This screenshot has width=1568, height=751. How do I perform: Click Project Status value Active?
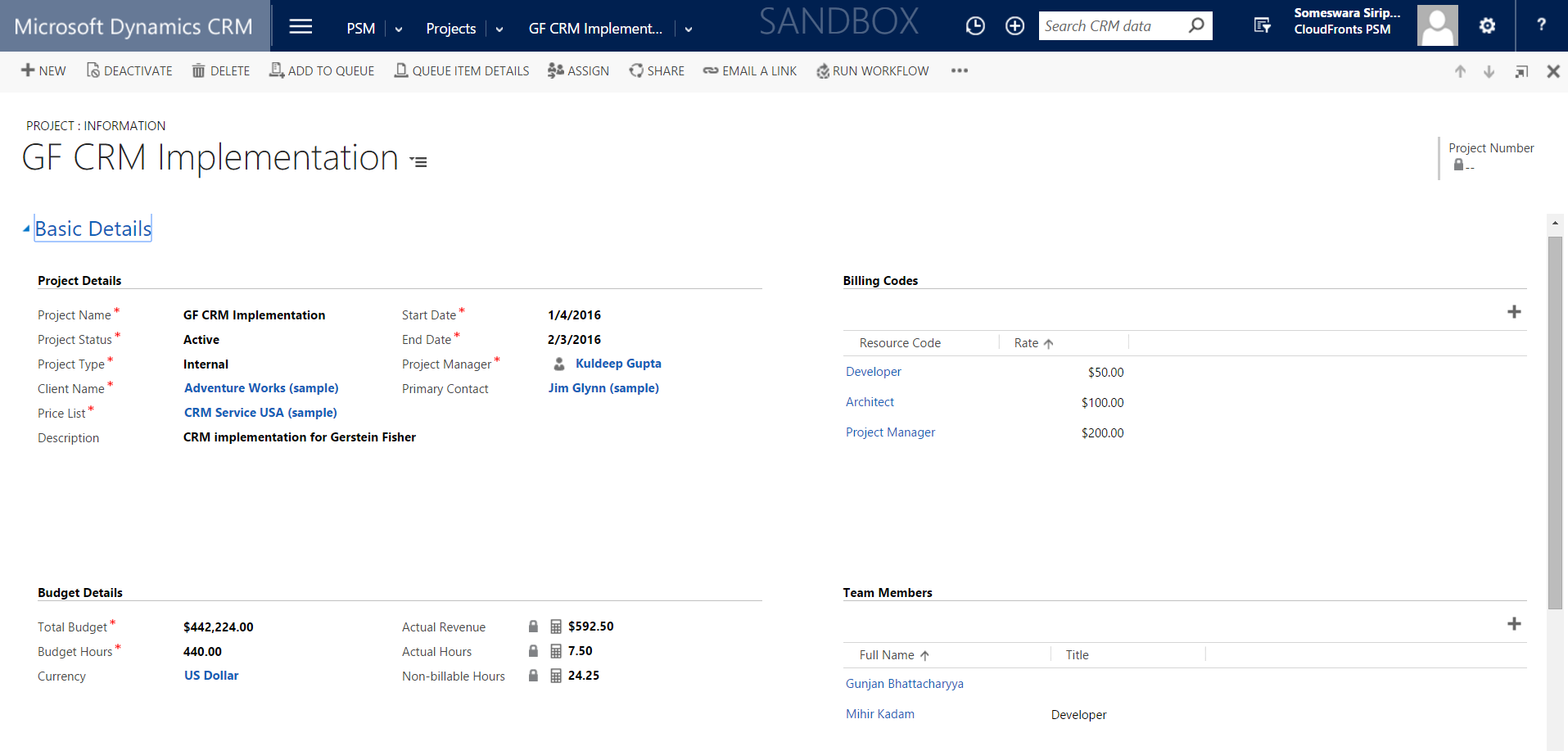click(x=201, y=340)
